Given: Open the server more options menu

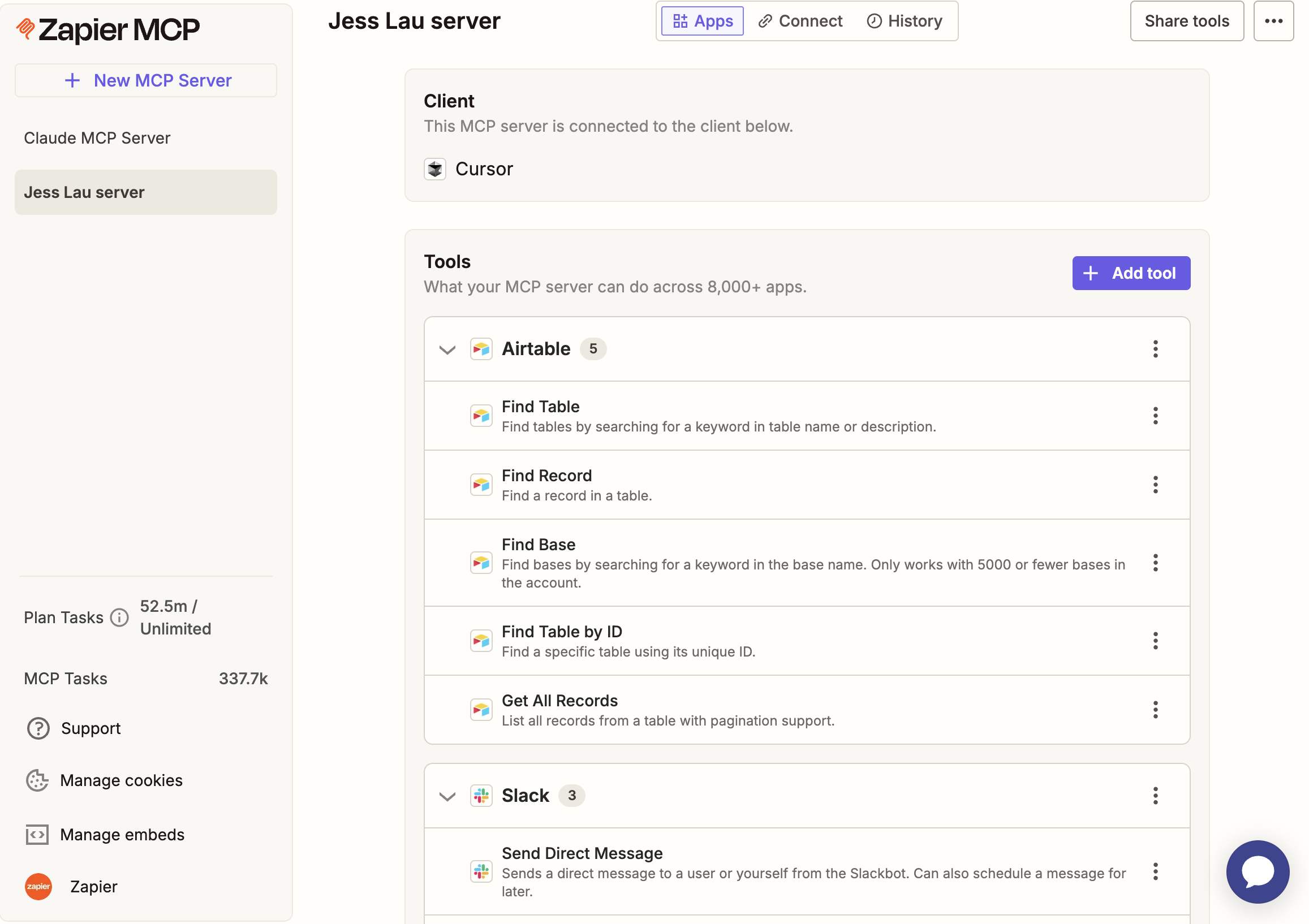Looking at the screenshot, I should pos(1273,21).
